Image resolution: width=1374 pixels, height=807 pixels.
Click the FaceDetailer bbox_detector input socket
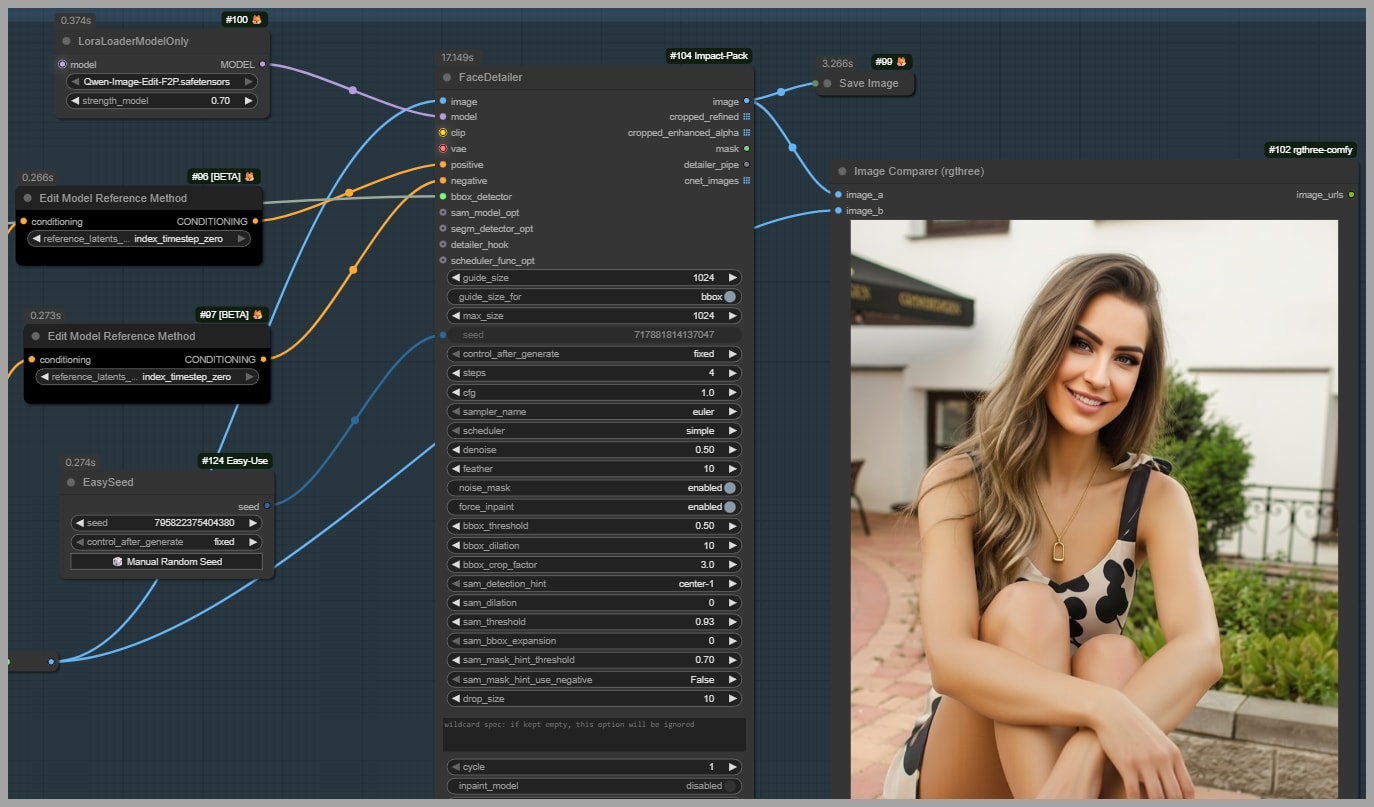[x=443, y=197]
